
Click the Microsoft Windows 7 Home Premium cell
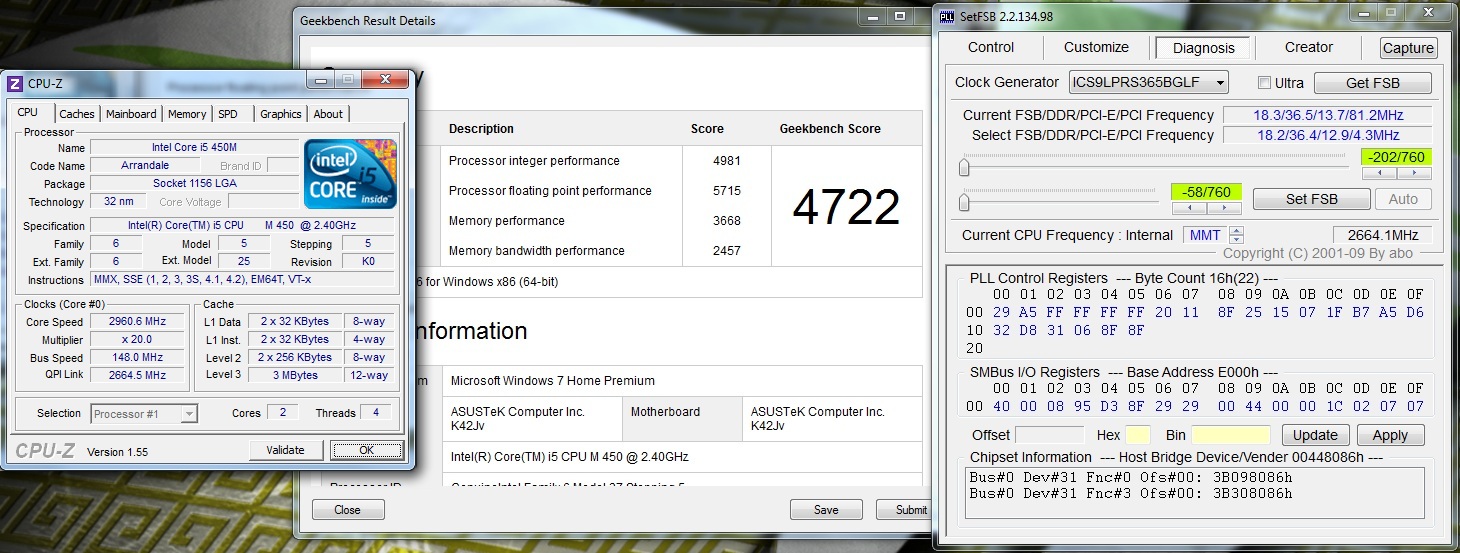click(681, 381)
